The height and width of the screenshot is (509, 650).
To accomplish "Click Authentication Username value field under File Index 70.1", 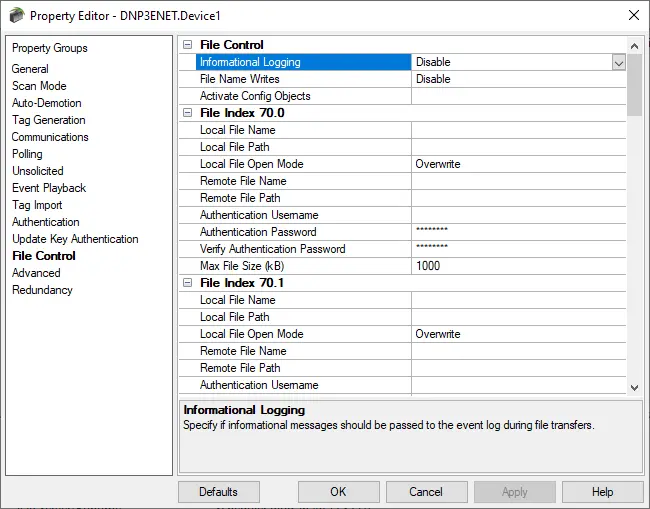I will click(519, 385).
